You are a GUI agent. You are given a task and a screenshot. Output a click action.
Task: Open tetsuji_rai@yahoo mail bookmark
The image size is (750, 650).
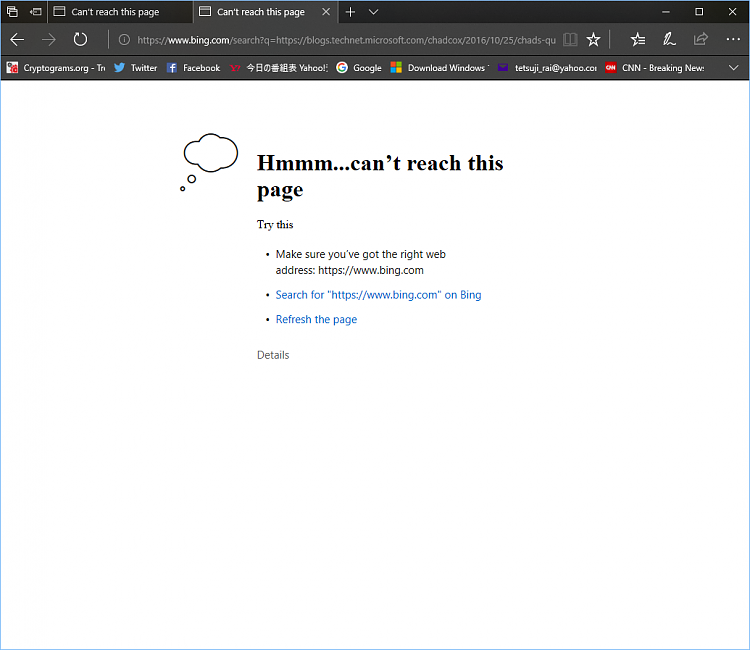pyautogui.click(x=547, y=68)
